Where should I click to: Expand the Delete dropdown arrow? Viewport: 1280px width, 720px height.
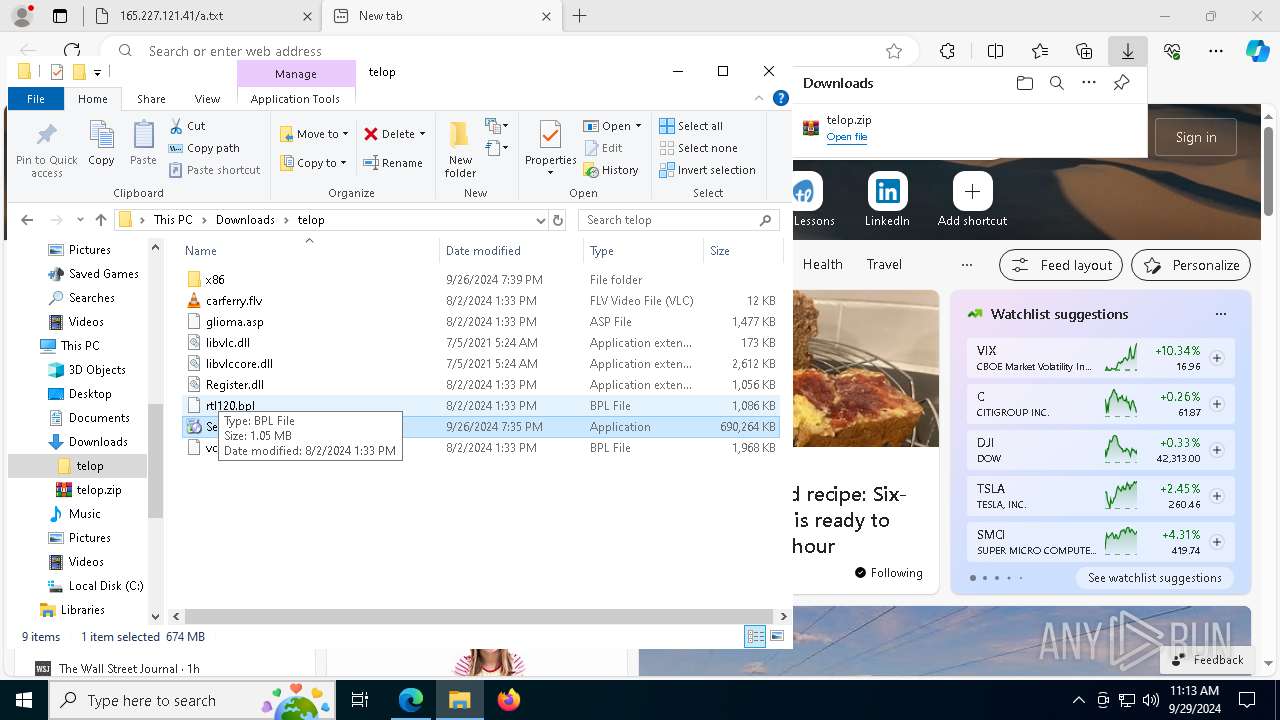pyautogui.click(x=422, y=134)
